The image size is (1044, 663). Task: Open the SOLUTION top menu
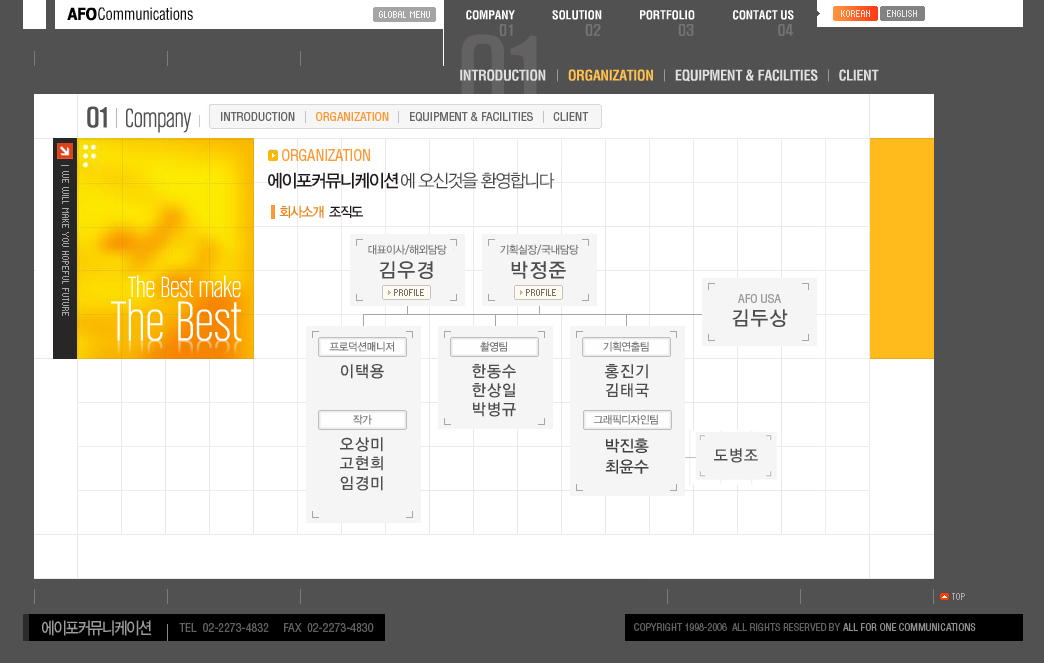(x=577, y=15)
